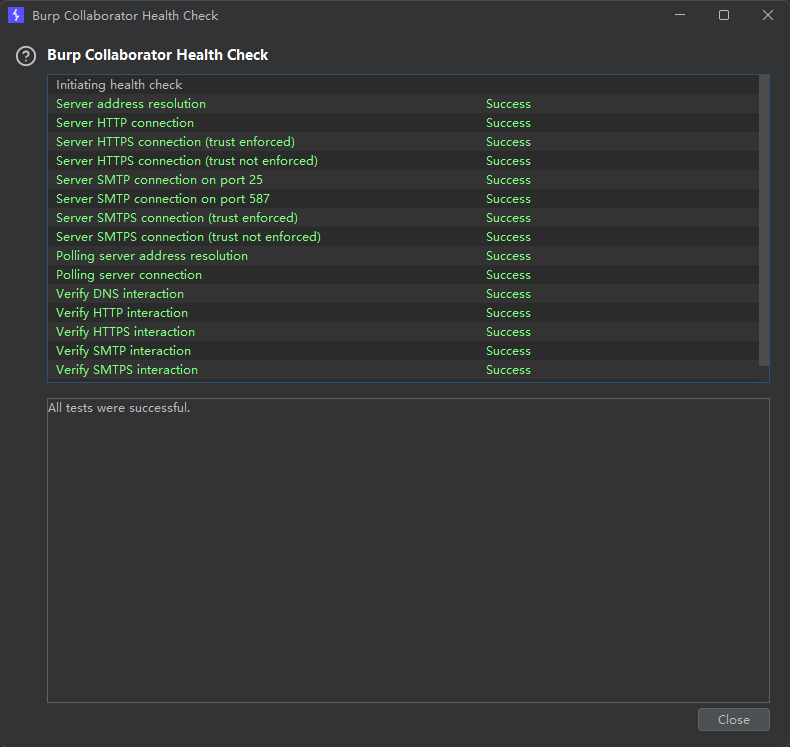Click the 'Burp Collaborator Health Check' heading

pyautogui.click(x=157, y=55)
